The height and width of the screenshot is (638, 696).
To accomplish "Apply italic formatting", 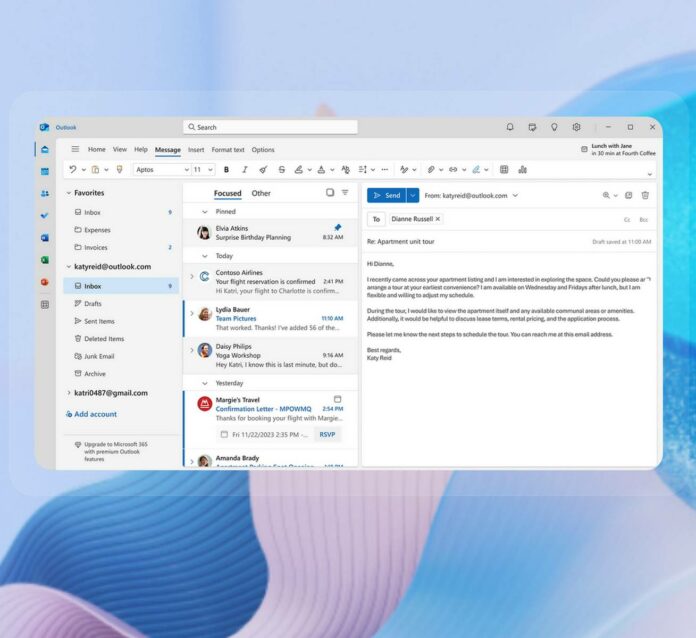I will coord(245,170).
